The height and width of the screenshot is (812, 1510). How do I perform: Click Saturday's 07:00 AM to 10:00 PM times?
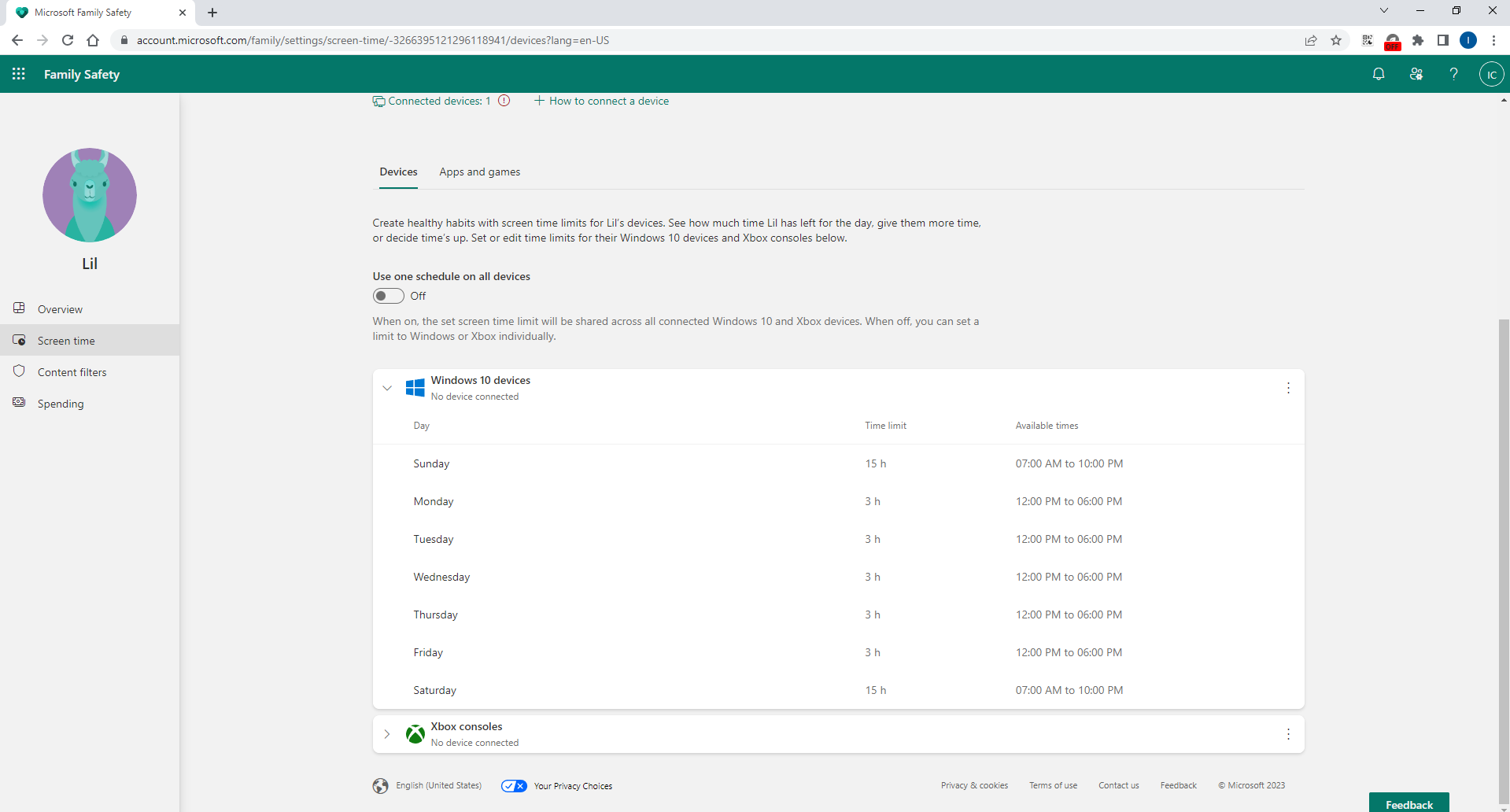click(x=1069, y=690)
